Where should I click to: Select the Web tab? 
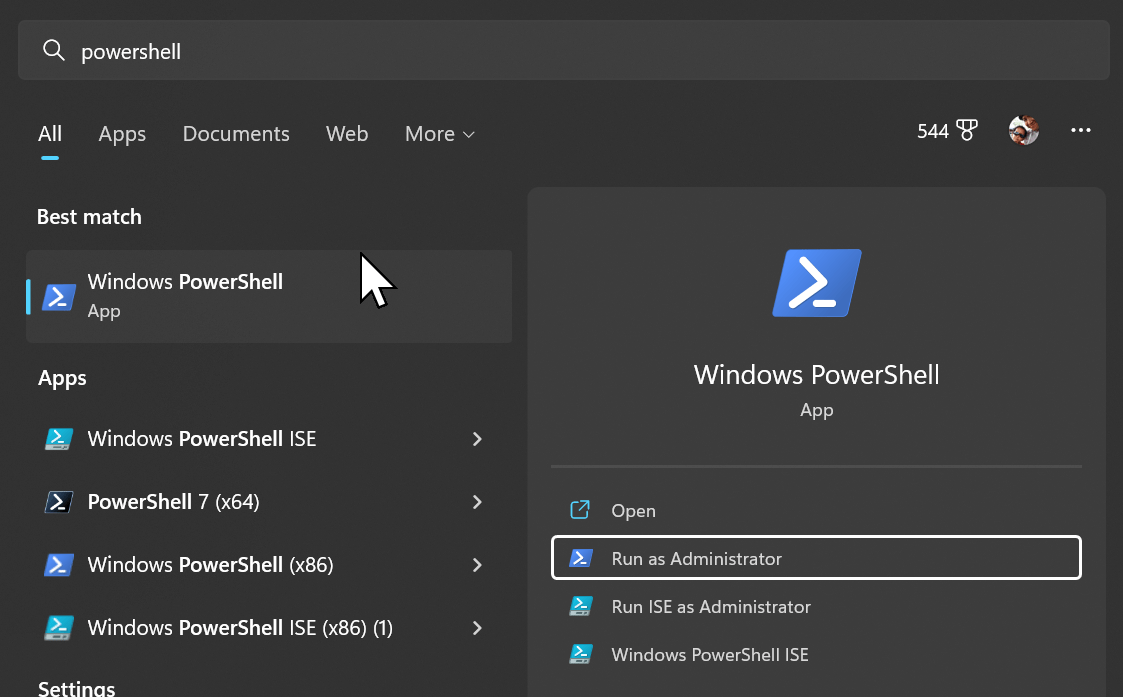click(347, 134)
